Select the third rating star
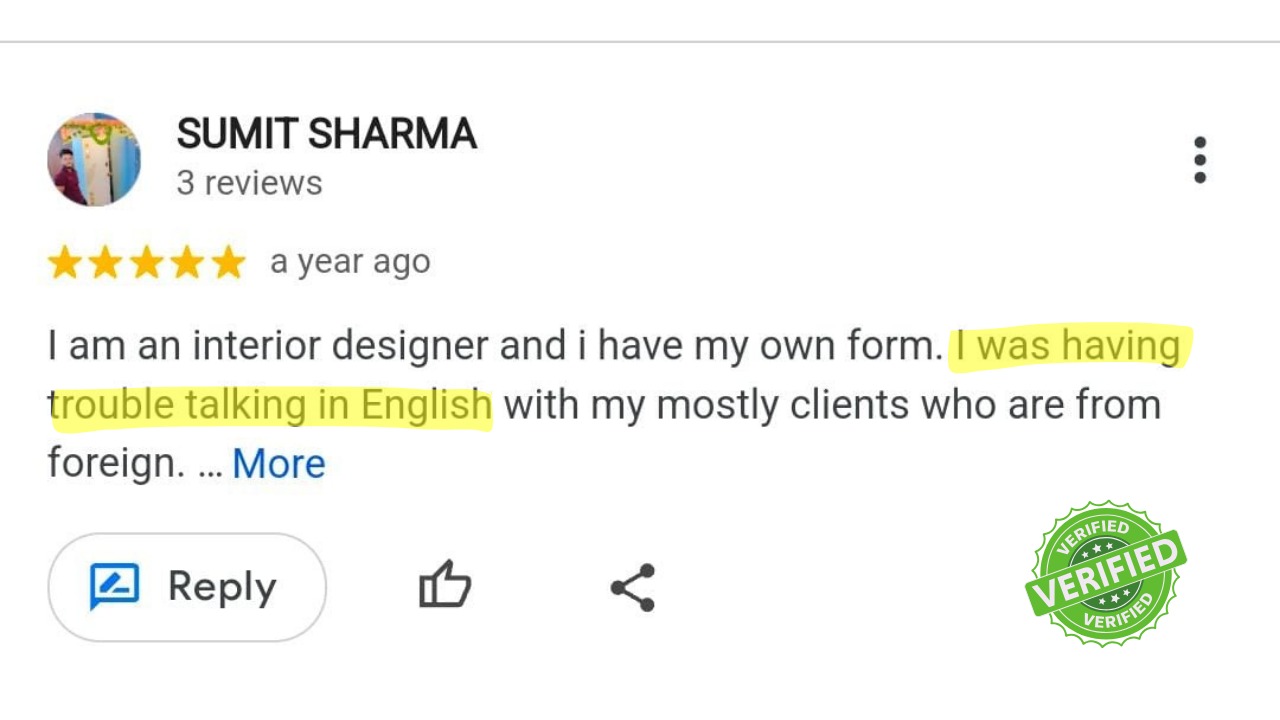This screenshot has height=720, width=1280. tap(147, 263)
